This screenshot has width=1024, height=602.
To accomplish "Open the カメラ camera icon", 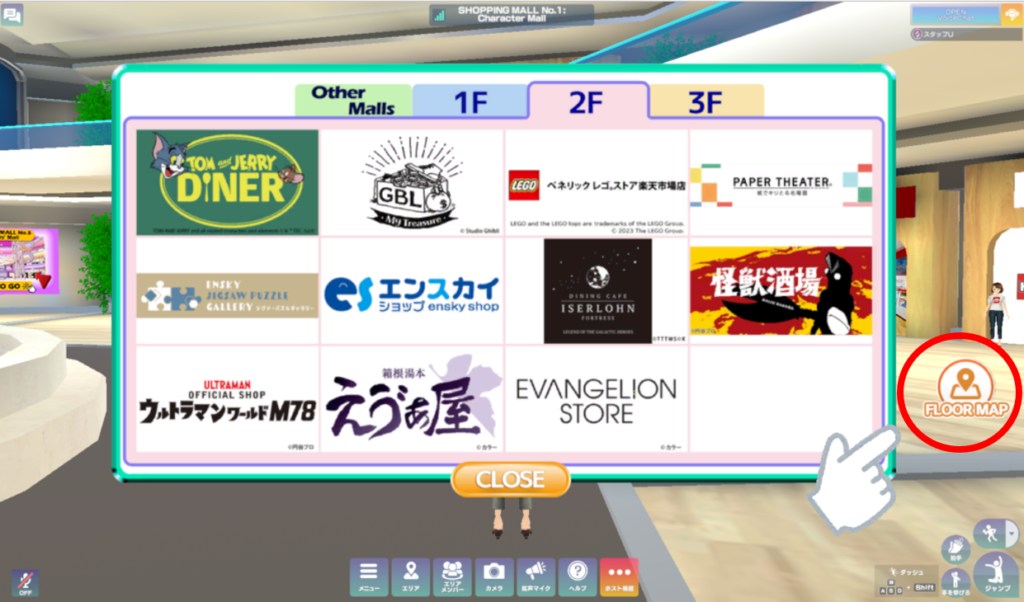I will pos(494,577).
